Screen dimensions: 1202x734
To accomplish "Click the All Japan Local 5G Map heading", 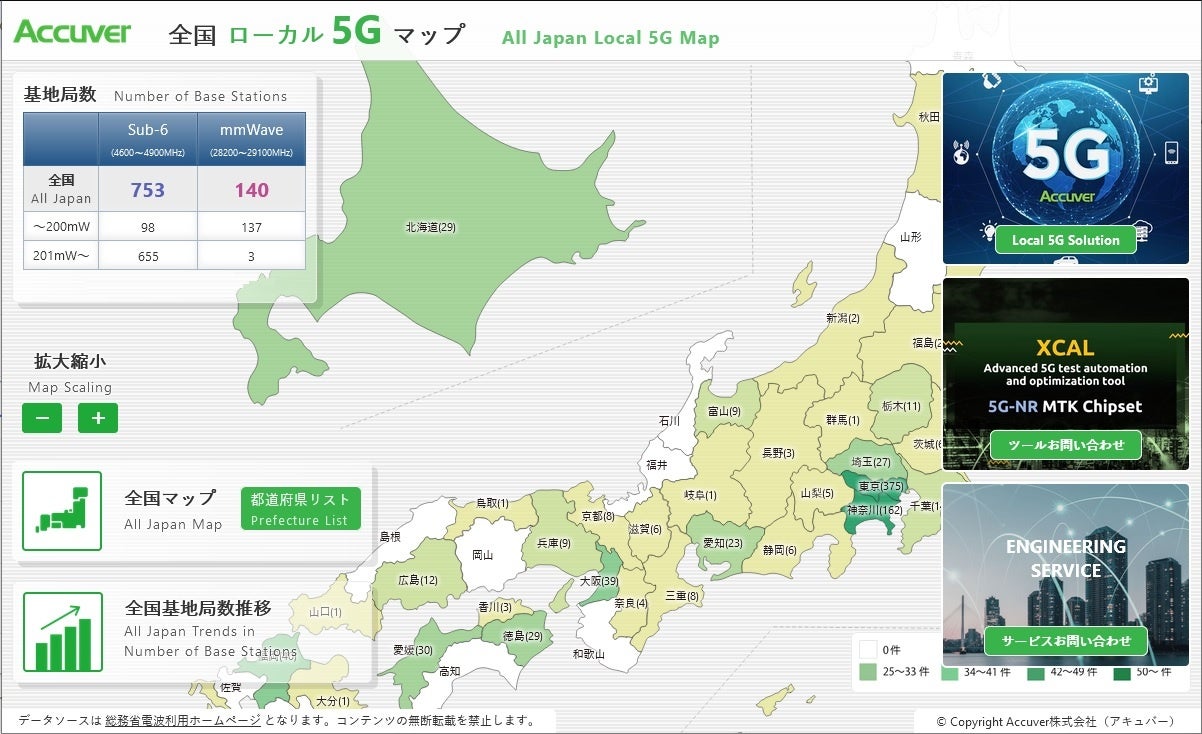I will pos(611,38).
